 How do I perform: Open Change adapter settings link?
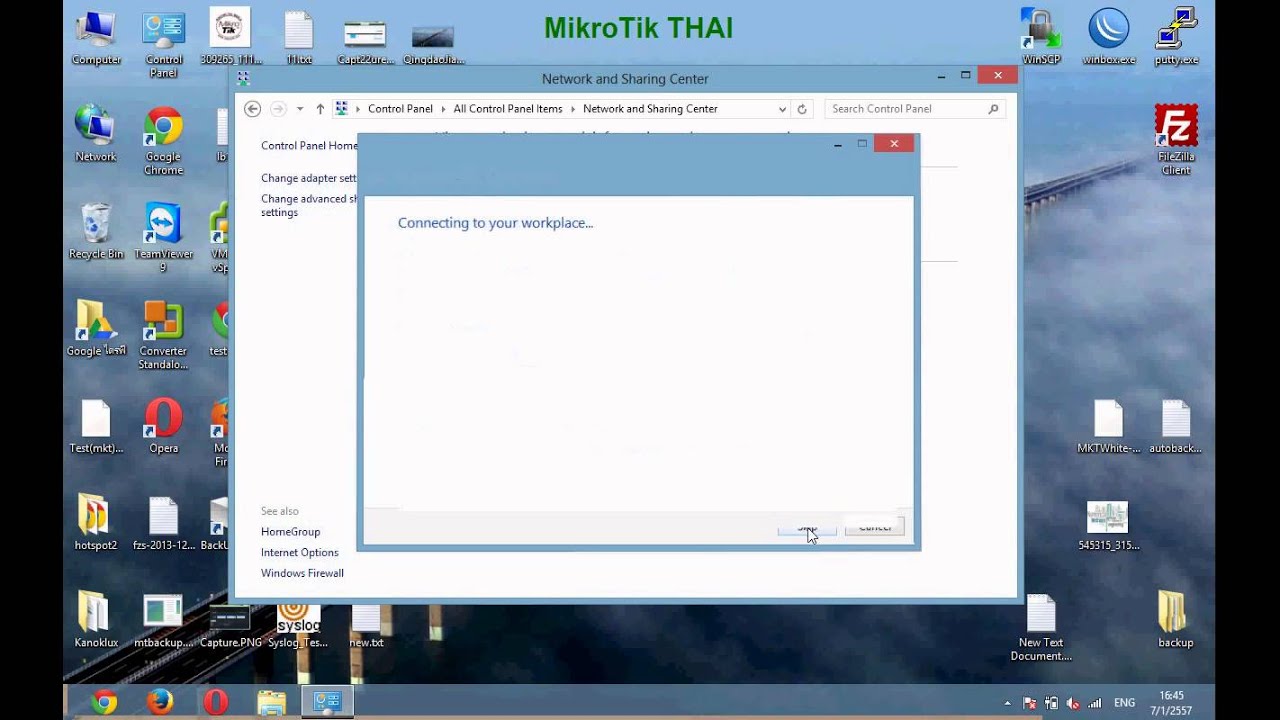[x=309, y=178]
